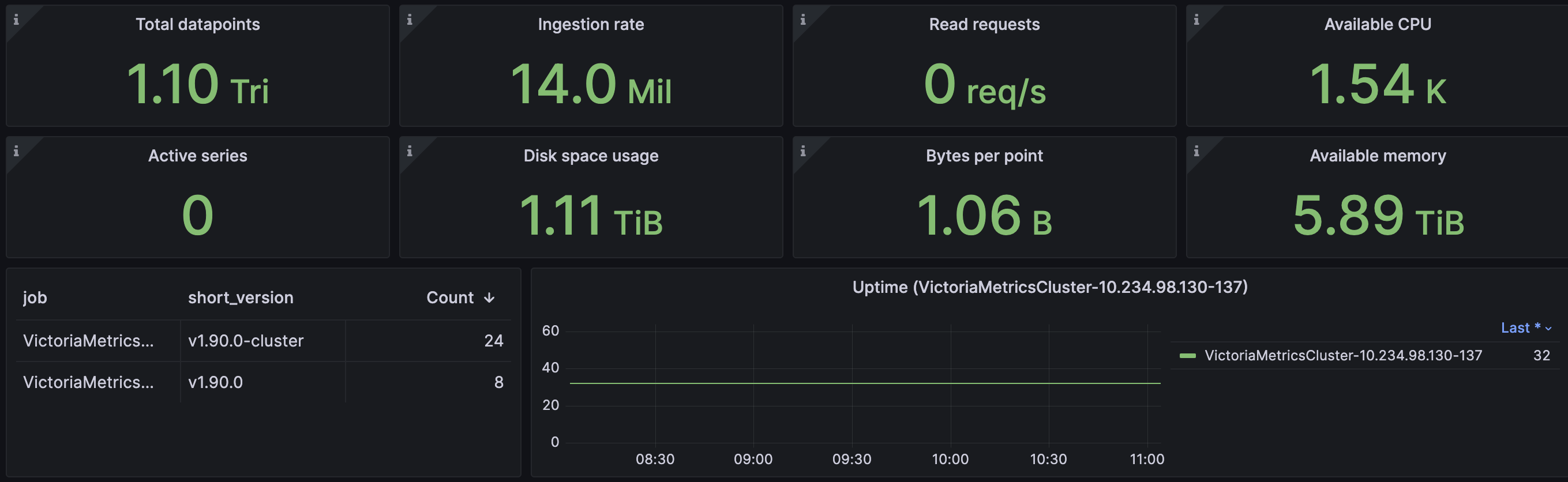Click the Disk space usage panel title
Viewport: 1568px width, 482px height.
590,156
